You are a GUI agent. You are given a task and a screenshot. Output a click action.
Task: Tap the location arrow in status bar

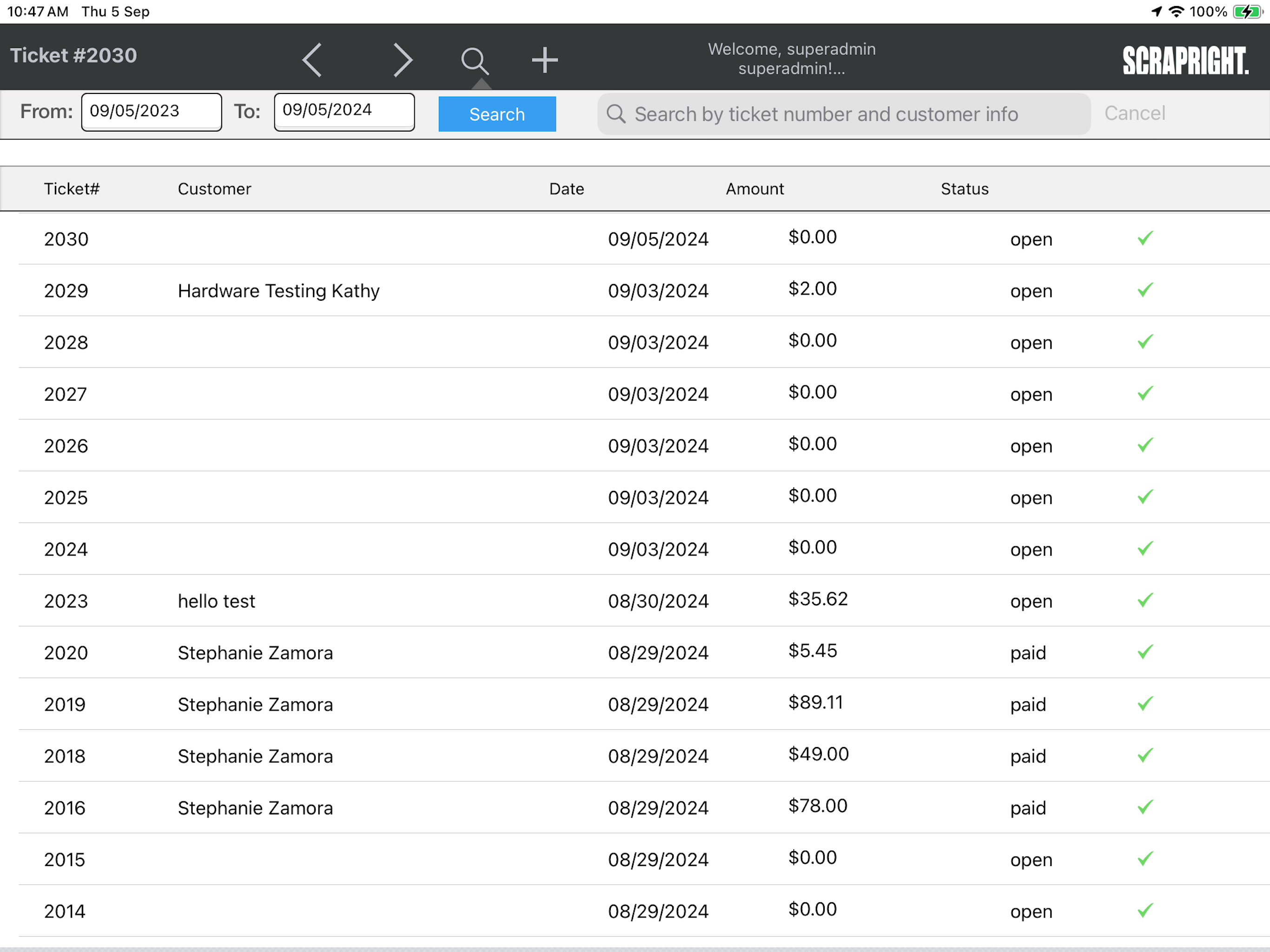point(1156,12)
